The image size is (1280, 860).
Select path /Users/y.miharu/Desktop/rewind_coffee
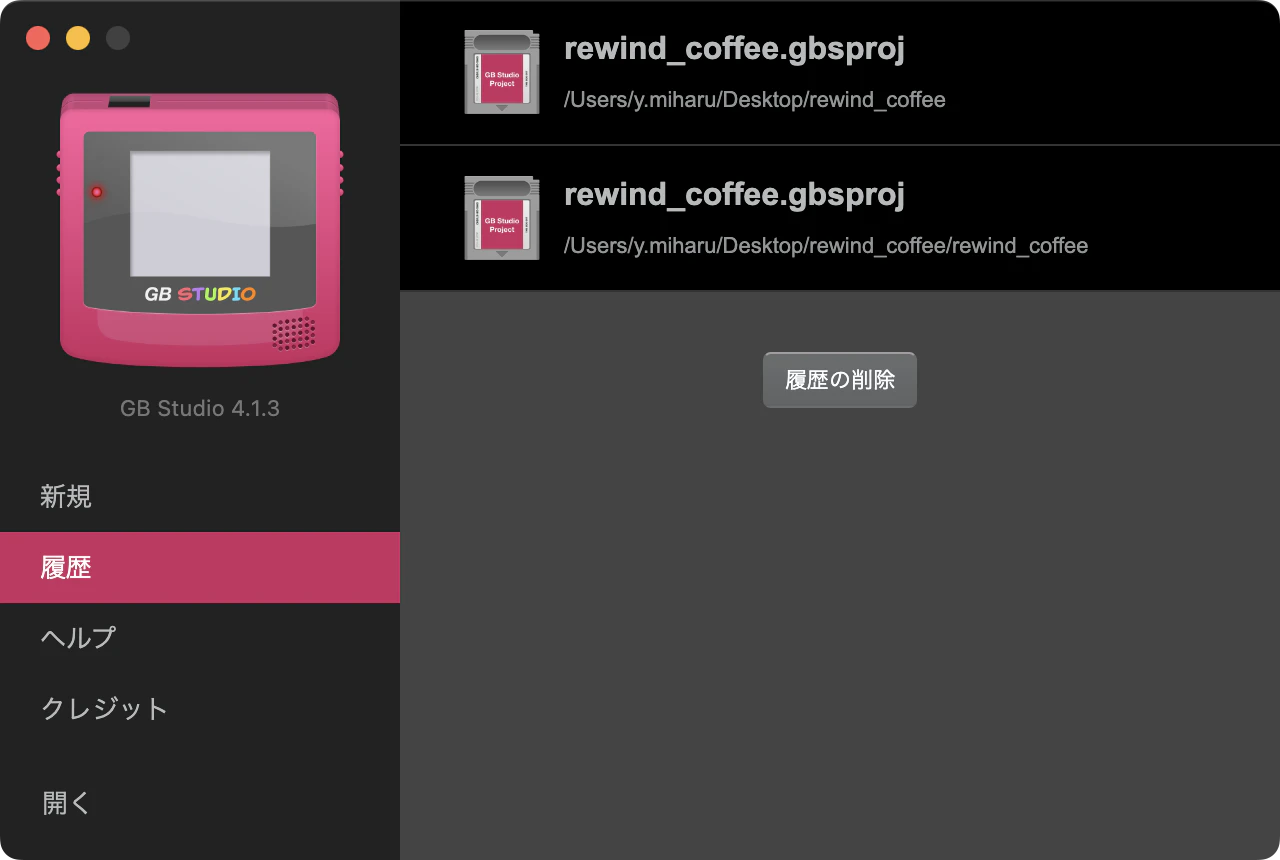(755, 100)
